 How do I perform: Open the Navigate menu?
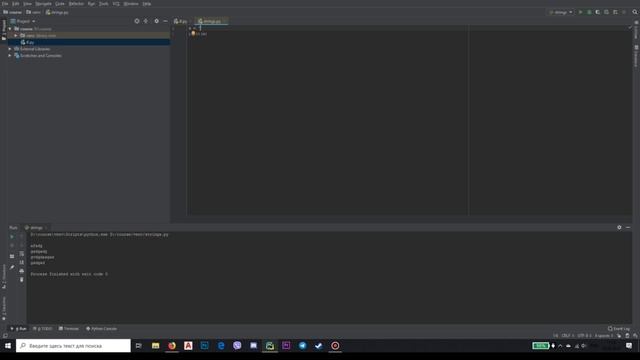43,4
